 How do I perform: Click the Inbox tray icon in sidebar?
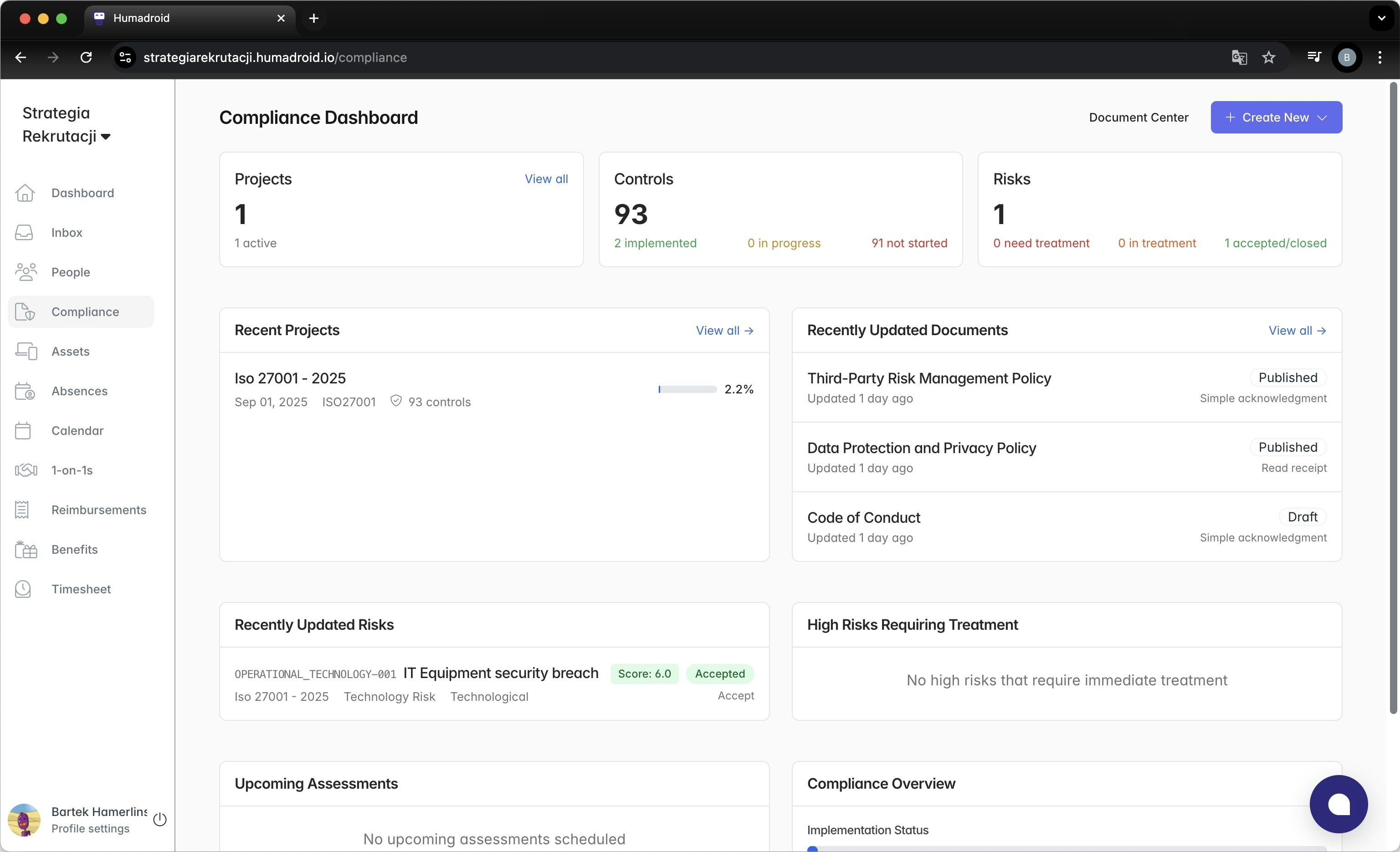[24, 232]
